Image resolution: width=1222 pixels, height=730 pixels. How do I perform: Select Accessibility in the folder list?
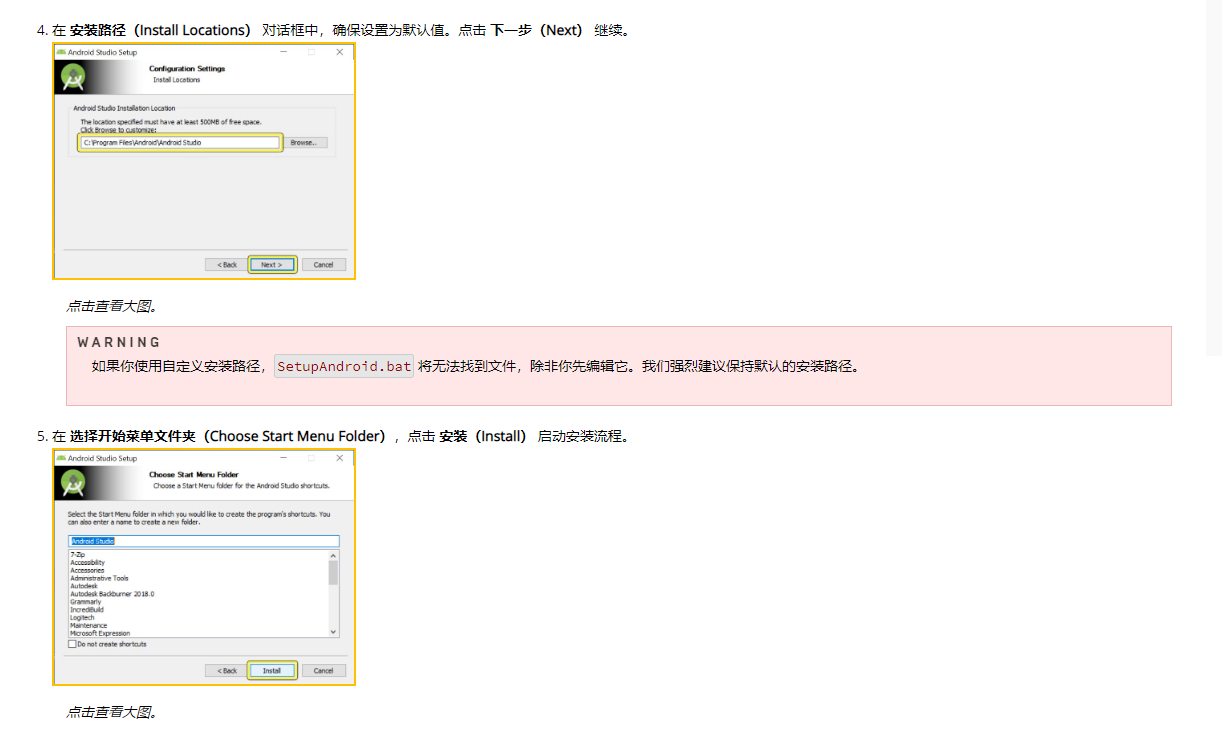point(87,562)
